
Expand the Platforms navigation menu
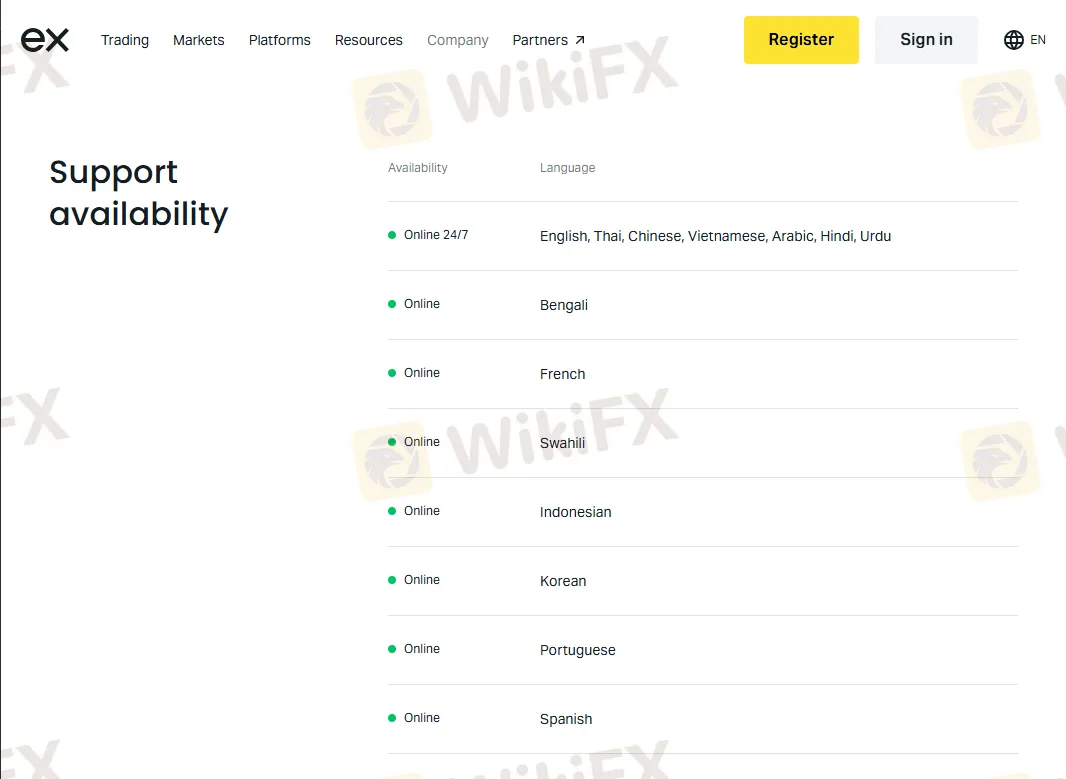(279, 40)
